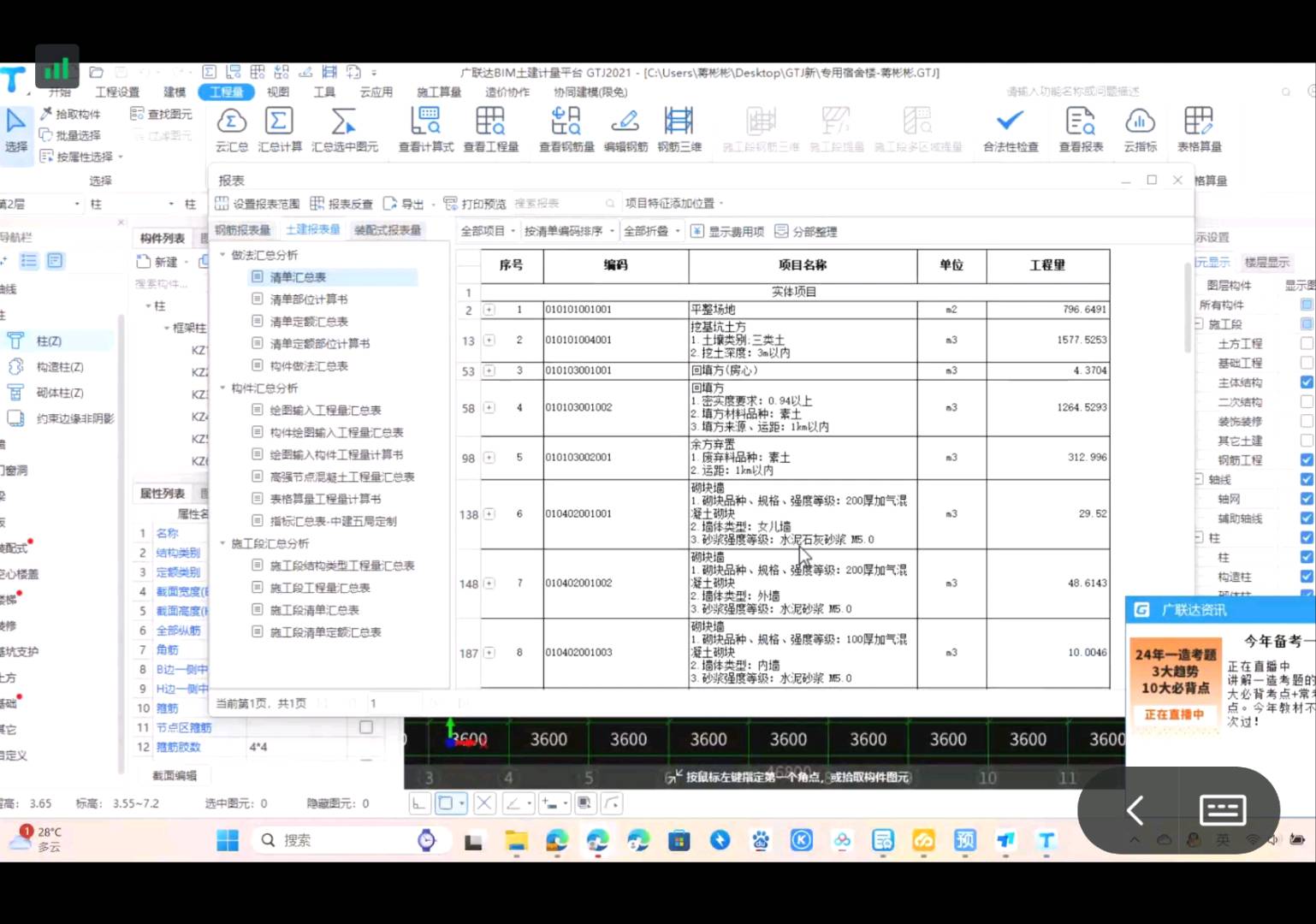Screen dimensions: 1316x924
Task: Open 查看工程量 tool
Action: coord(491,130)
